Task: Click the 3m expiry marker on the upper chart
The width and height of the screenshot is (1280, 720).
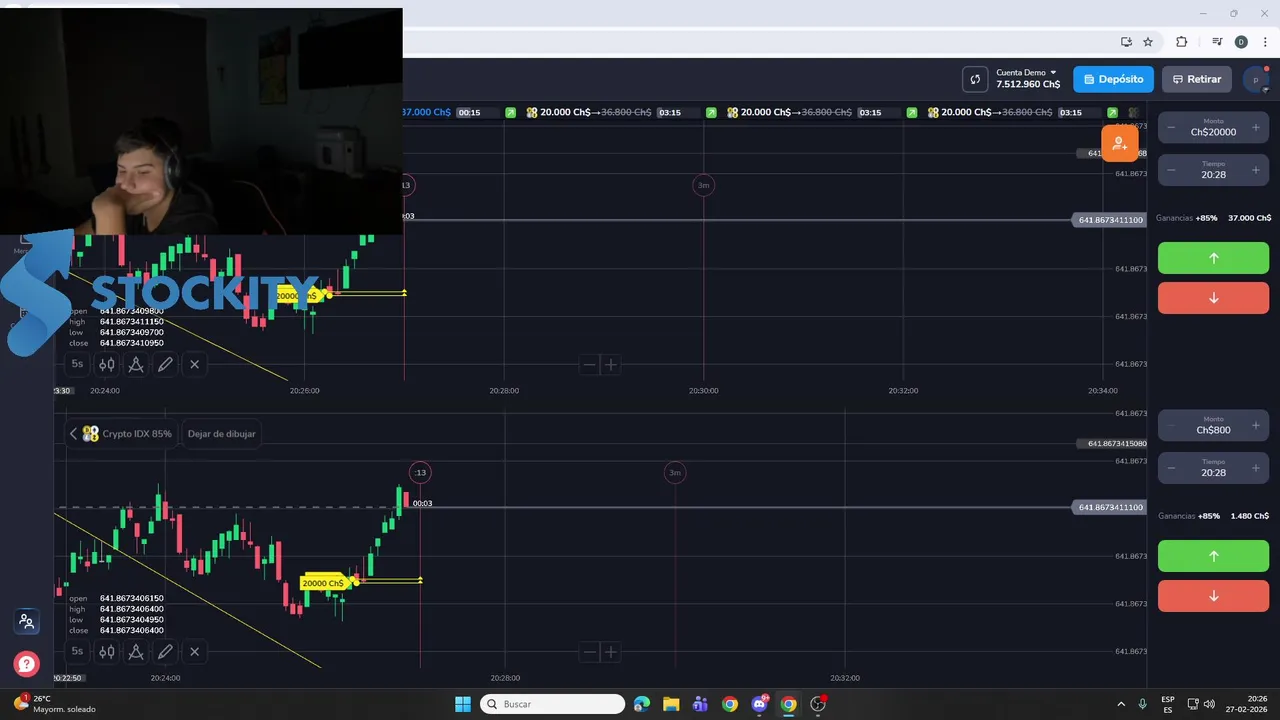Action: pos(703,185)
